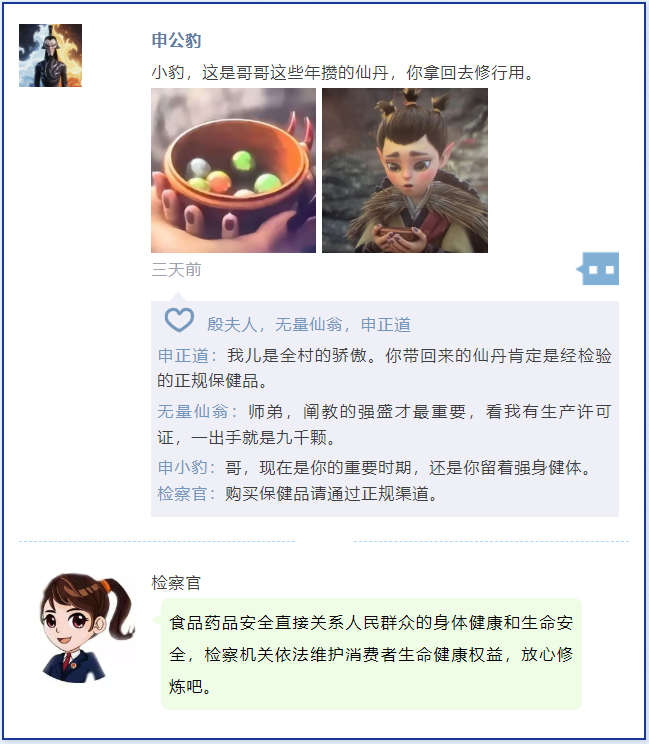Viewport: 649px width, 744px height.
Task: Click commenter name 申正道 in comments
Action: click(183, 355)
